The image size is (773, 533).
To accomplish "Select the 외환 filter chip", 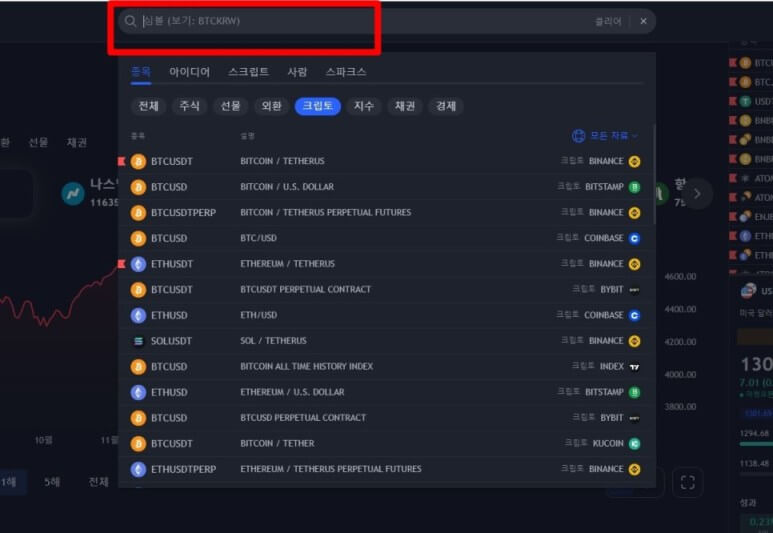I will [271, 106].
